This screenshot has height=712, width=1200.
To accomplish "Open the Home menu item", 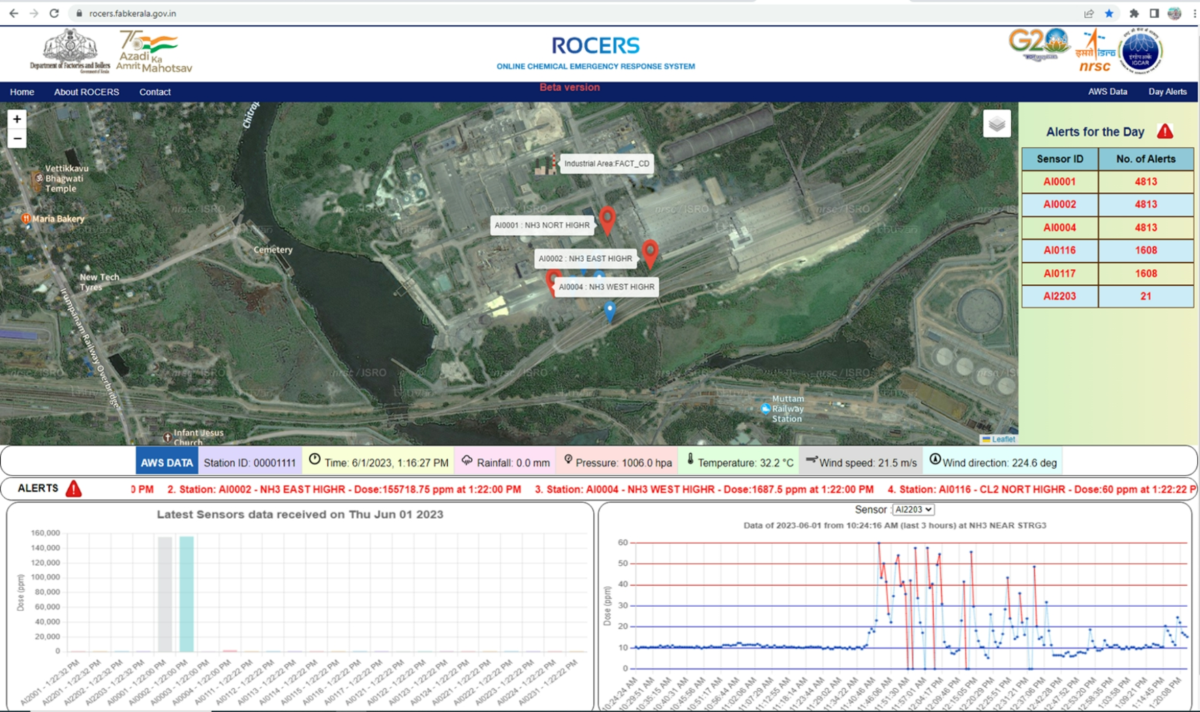I will [22, 92].
